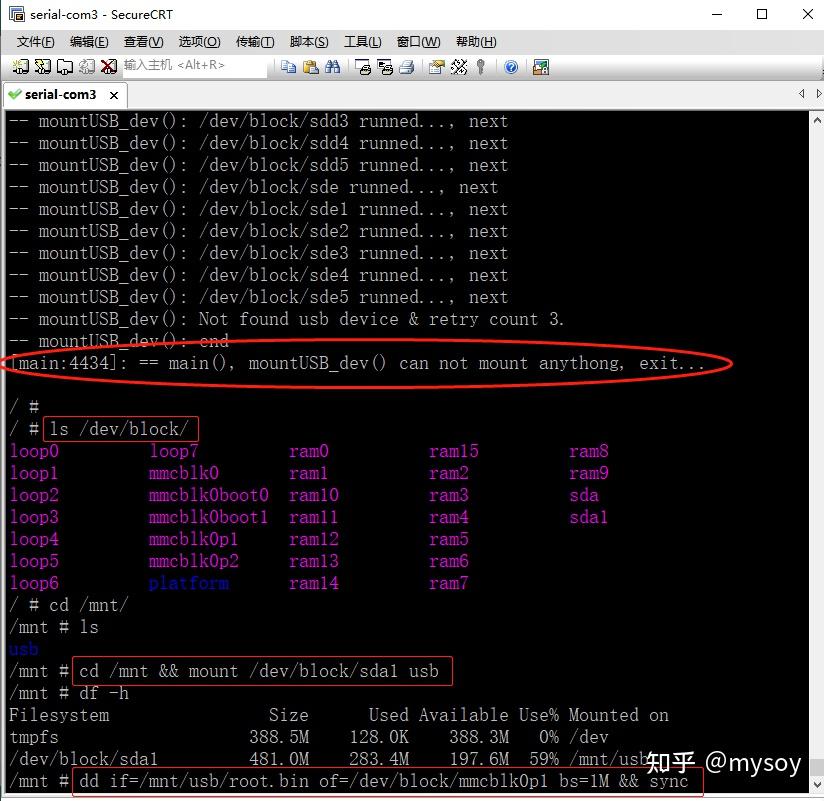Click the Print Selection icon
This screenshot has width=824, height=801.
click(385, 67)
